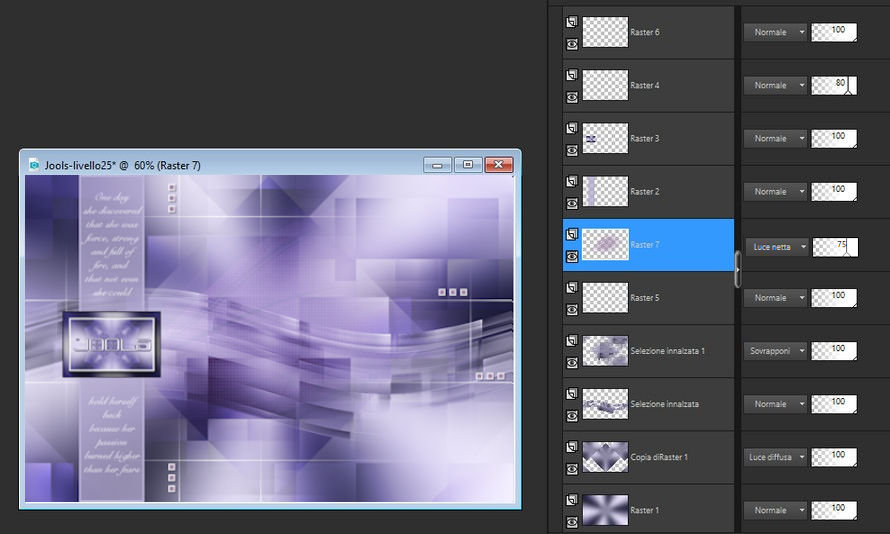This screenshot has height=534, width=890.
Task: Open the Luce diffusa blend mode list
Action: (776, 457)
